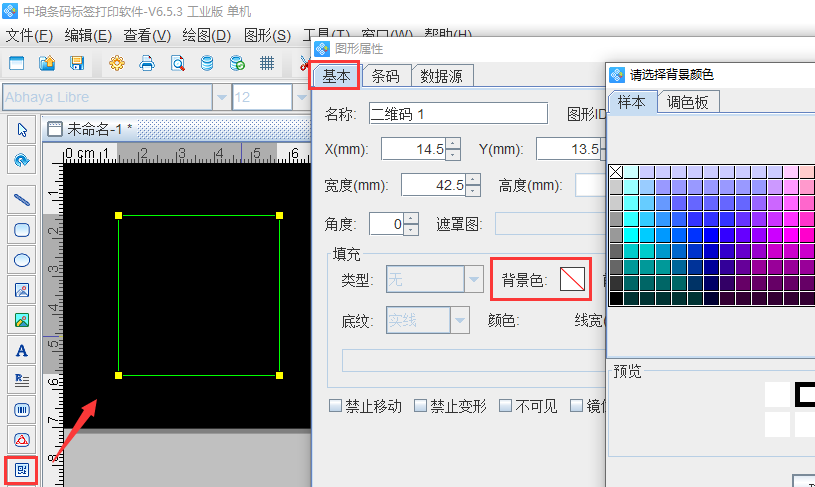
Task: Click the printer icon in toolbar
Action: [147, 63]
